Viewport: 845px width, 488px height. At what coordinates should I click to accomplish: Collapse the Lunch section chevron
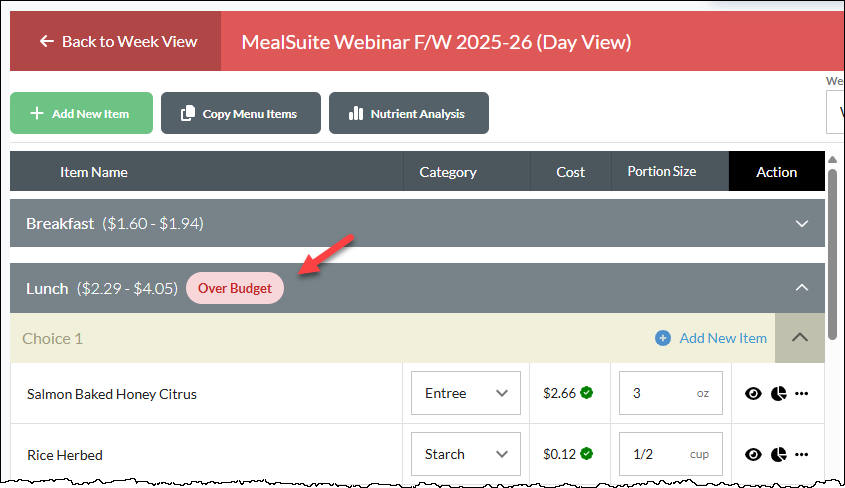802,288
